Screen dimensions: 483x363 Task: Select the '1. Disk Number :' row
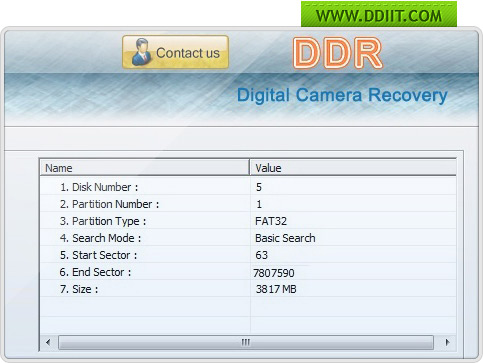pyautogui.click(x=248, y=187)
